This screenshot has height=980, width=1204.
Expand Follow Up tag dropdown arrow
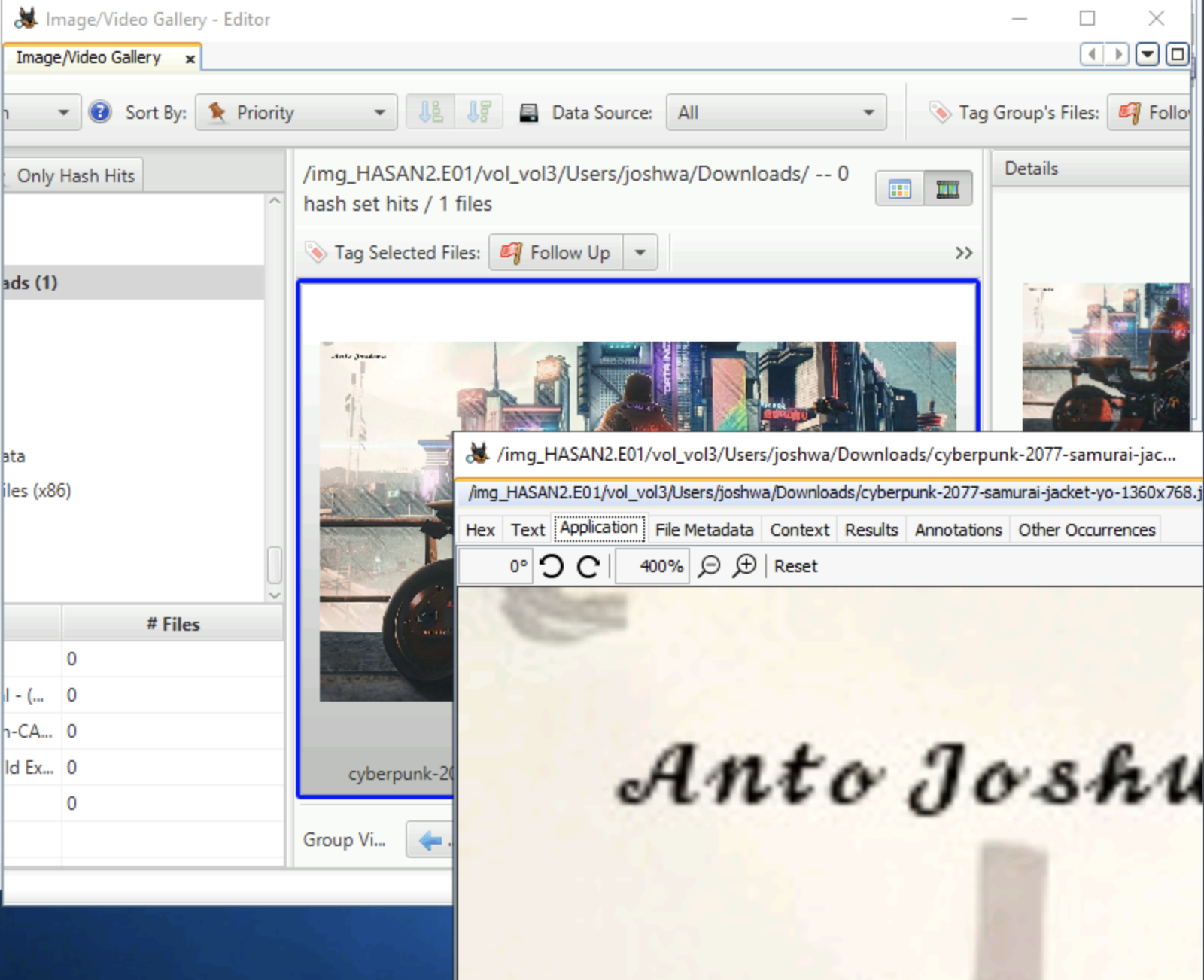pyautogui.click(x=640, y=252)
